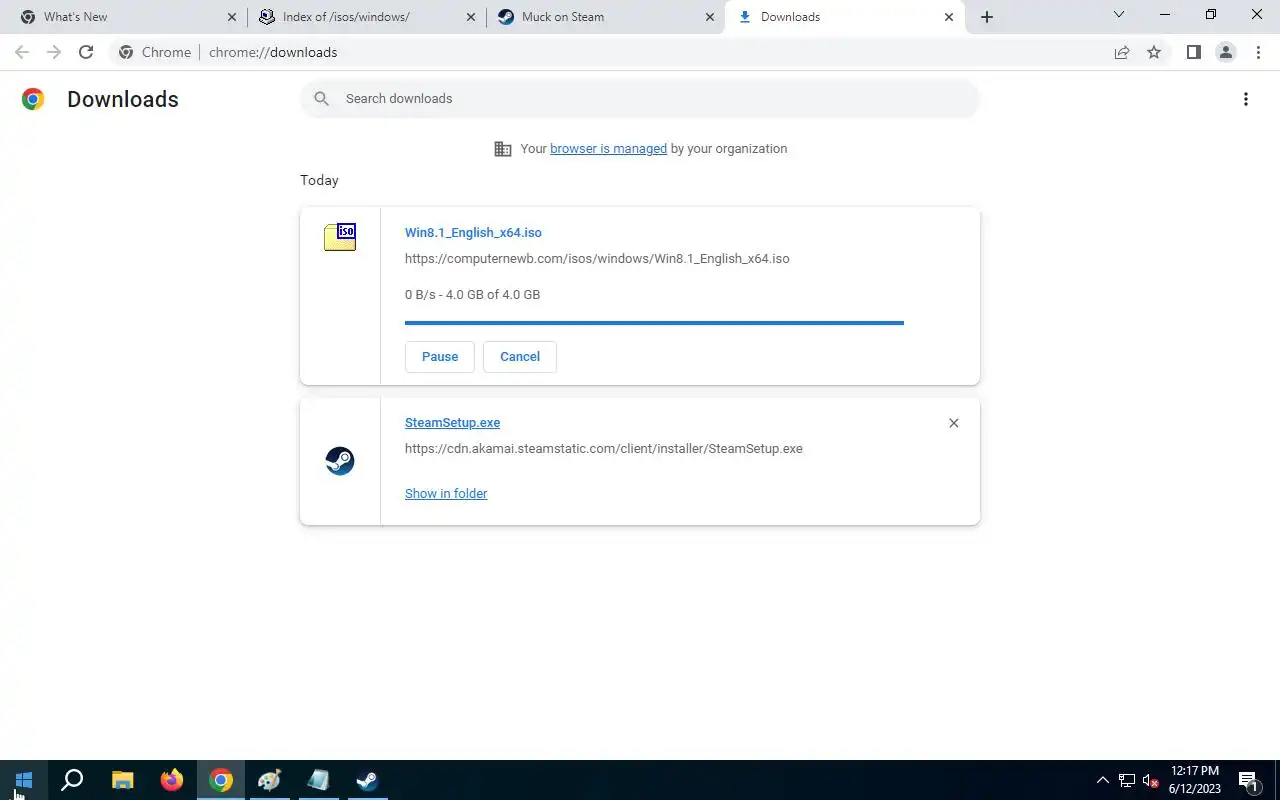Open the tab search dropdown chevron

pos(1119,15)
